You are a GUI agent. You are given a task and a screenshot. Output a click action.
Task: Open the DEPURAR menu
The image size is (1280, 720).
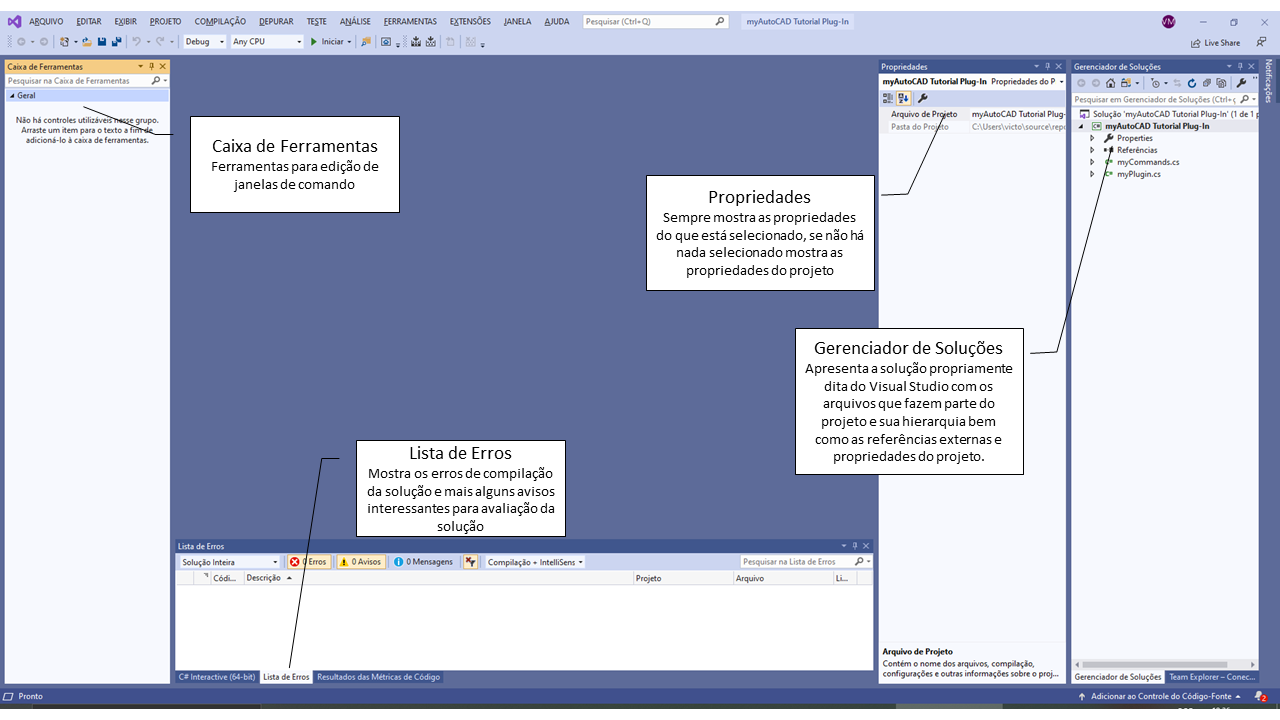pos(275,20)
